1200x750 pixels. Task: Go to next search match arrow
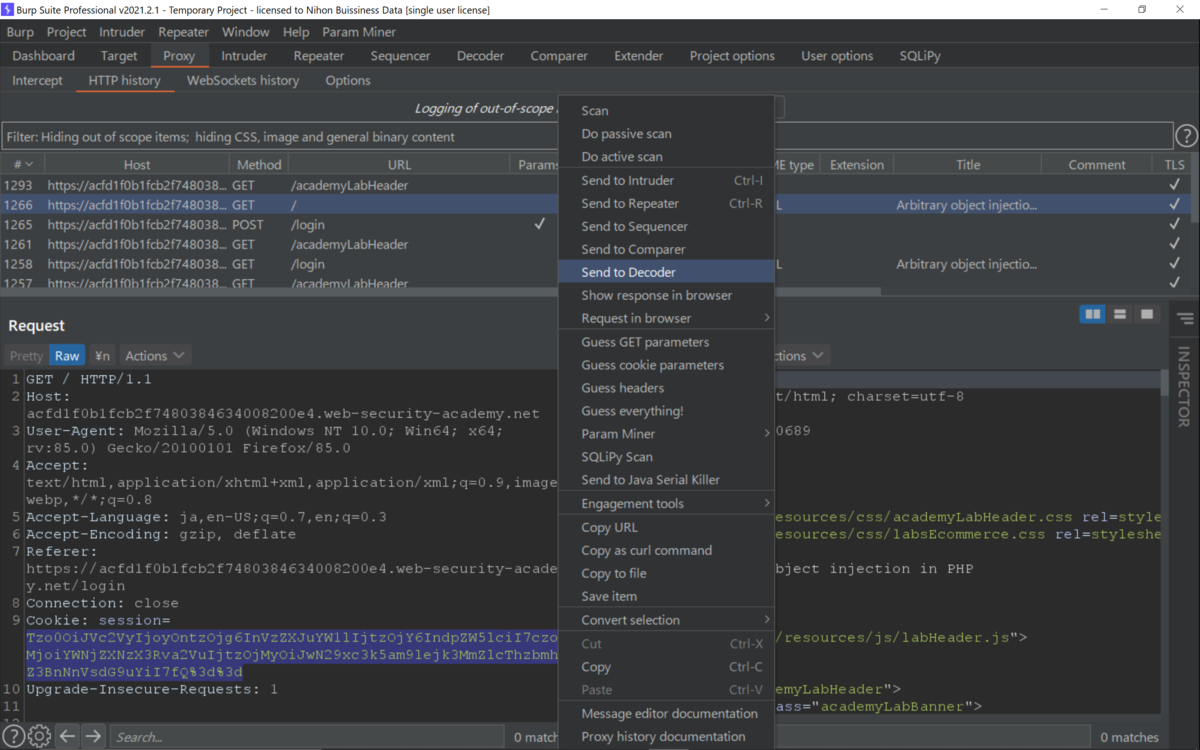point(93,737)
